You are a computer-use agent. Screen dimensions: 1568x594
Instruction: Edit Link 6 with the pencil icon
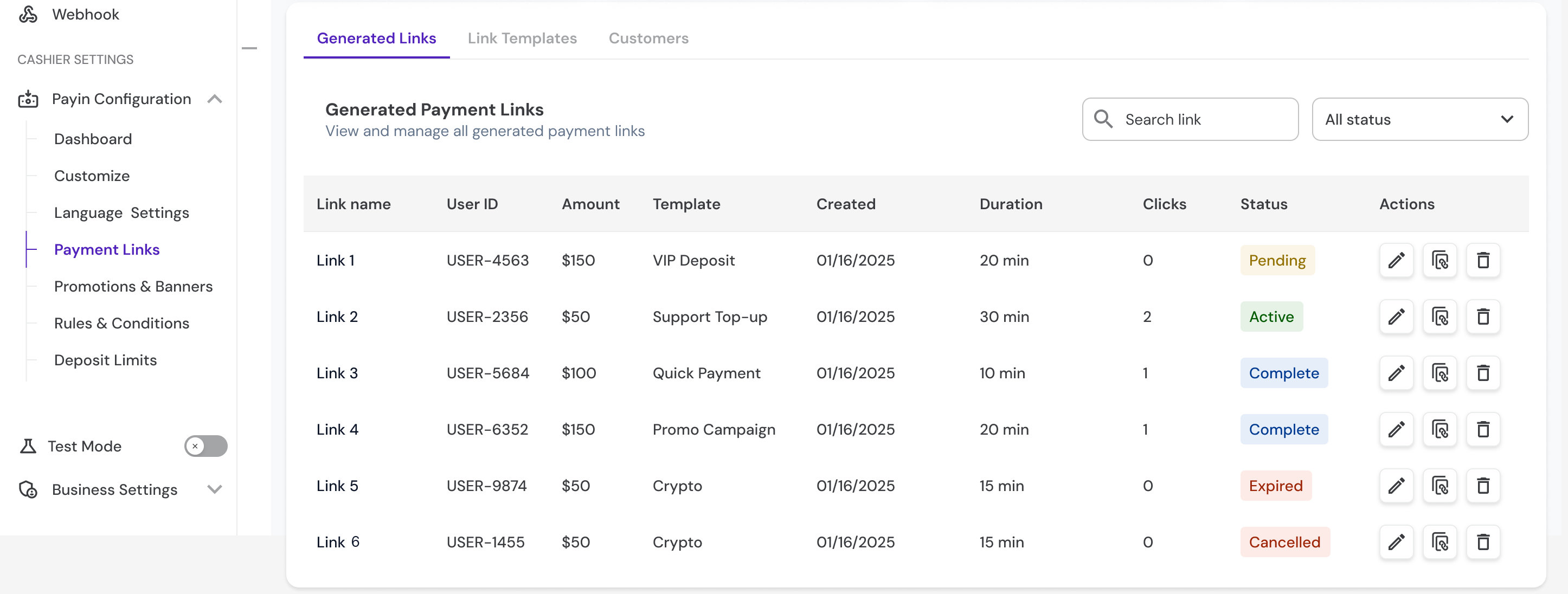pyautogui.click(x=1396, y=543)
